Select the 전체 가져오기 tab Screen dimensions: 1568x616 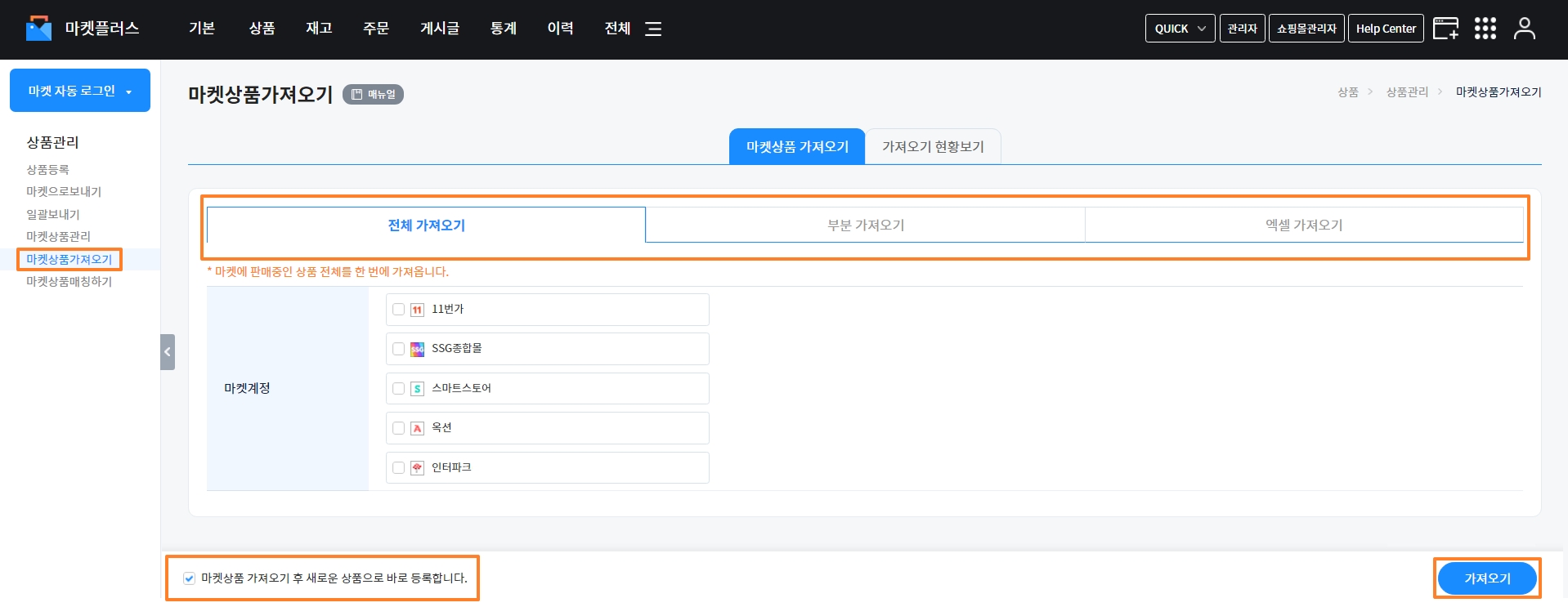tap(426, 225)
